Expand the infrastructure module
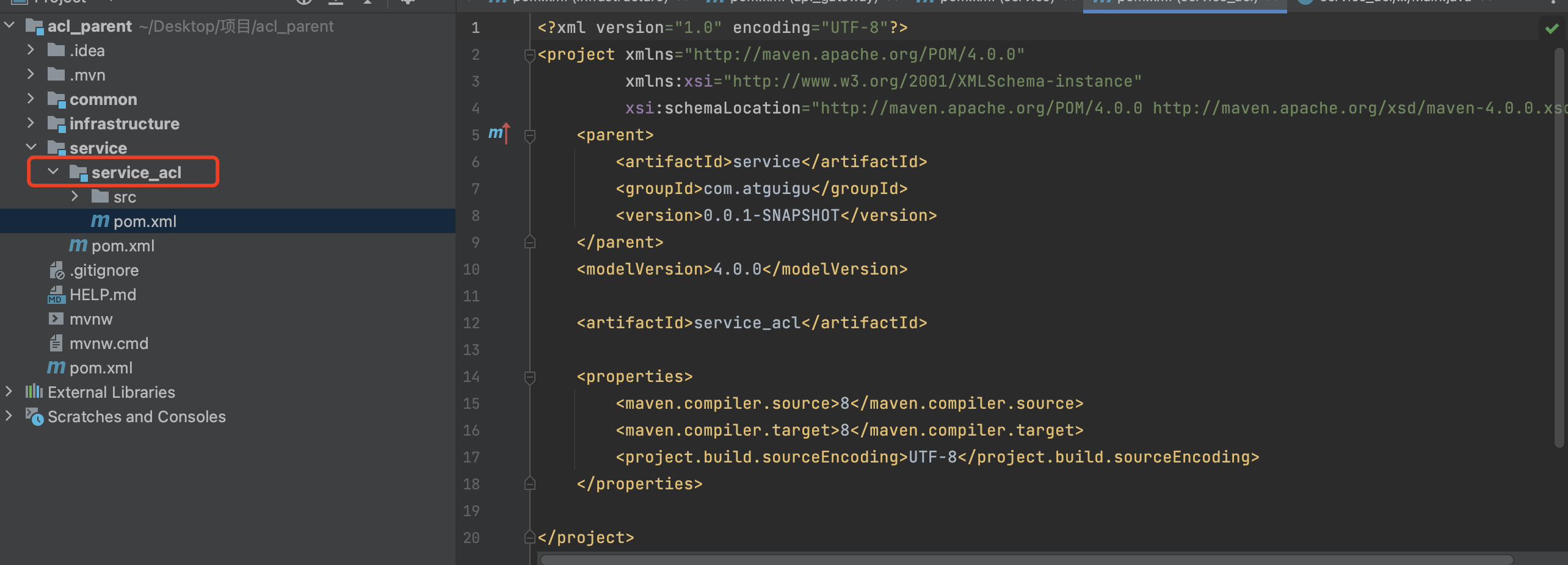Image resolution: width=1568 pixels, height=565 pixels. pos(31,123)
